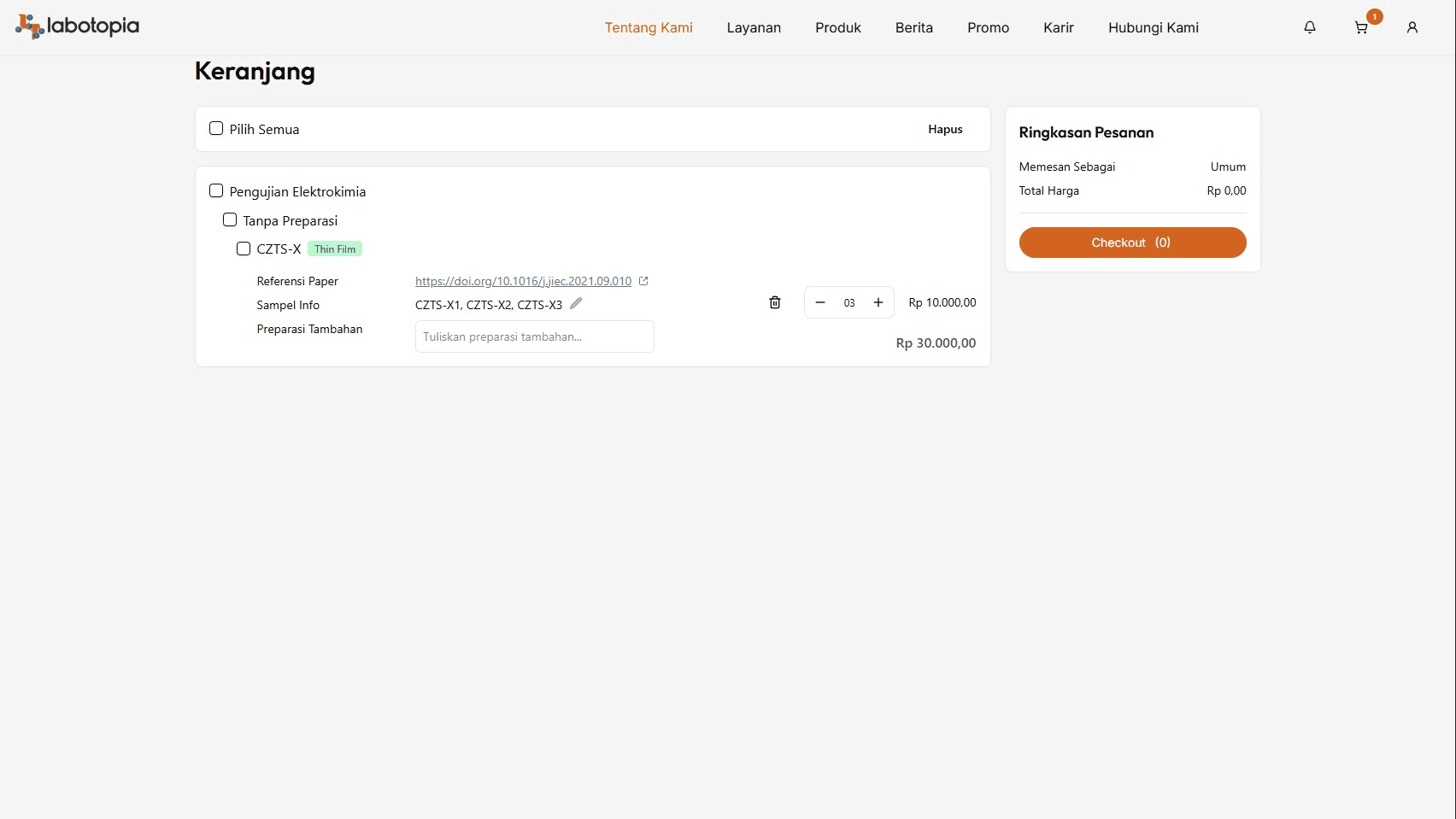
Task: Edit sample info with pencil icon
Action: [x=576, y=304]
